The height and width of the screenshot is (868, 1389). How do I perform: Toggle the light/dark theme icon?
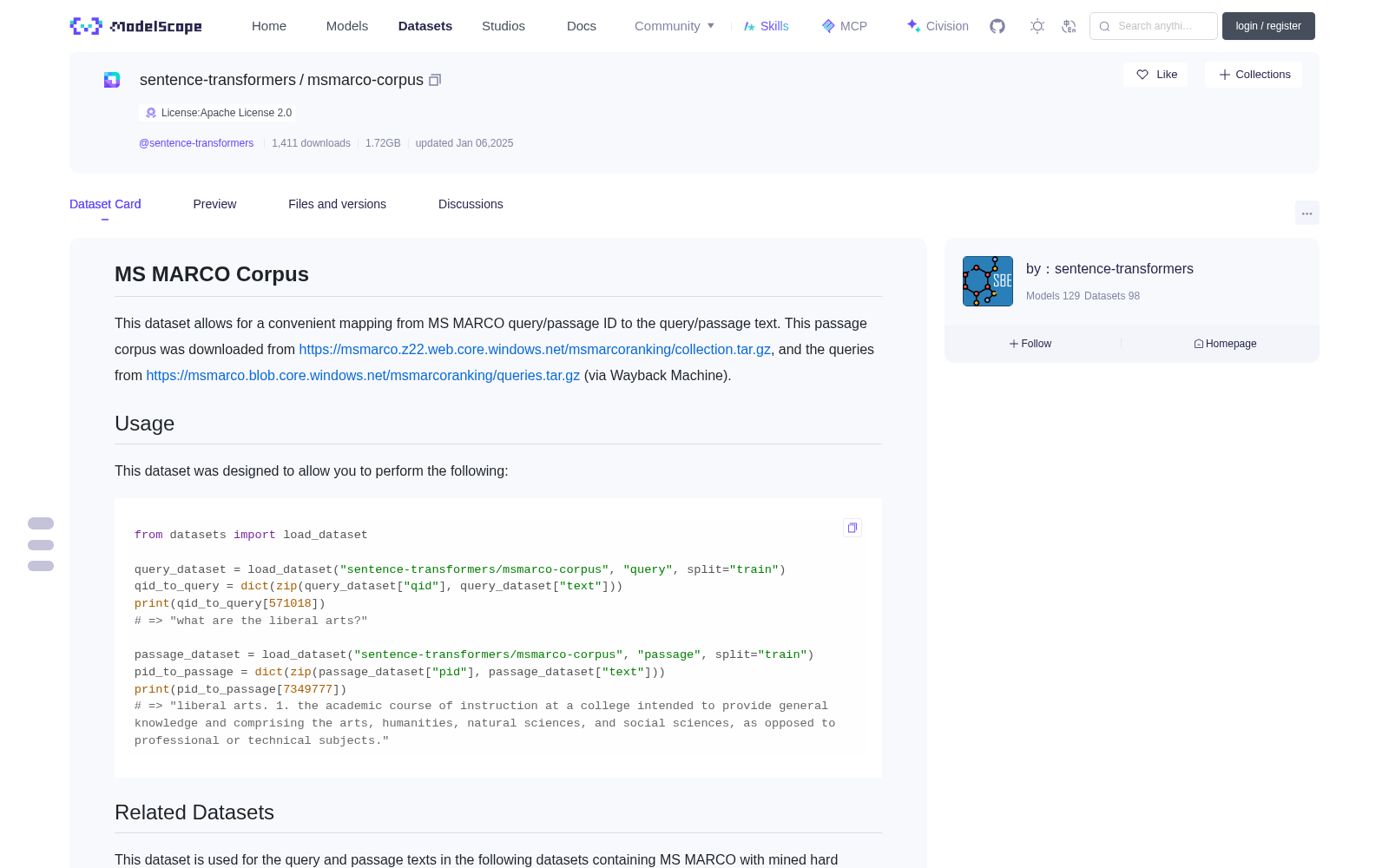[x=1037, y=26]
